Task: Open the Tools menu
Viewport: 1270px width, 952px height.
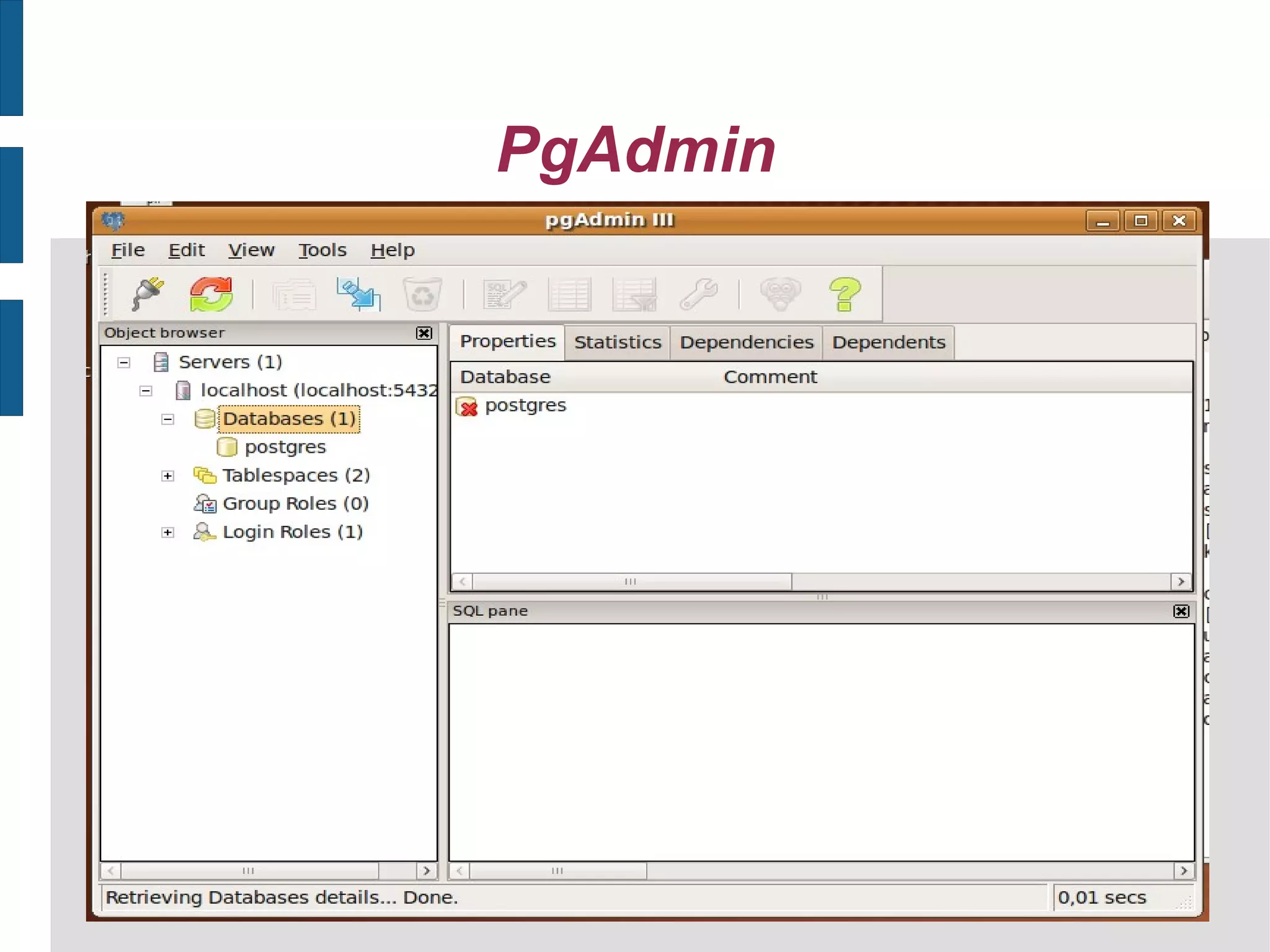Action: pos(322,250)
